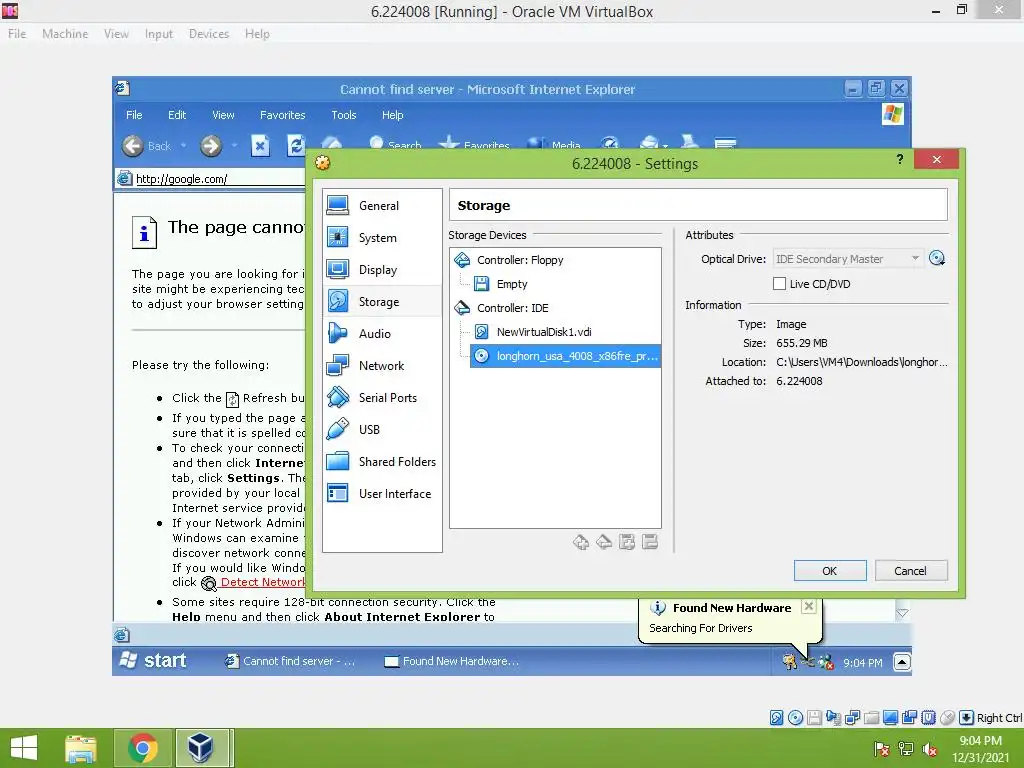Open the USB settings category

point(382,430)
